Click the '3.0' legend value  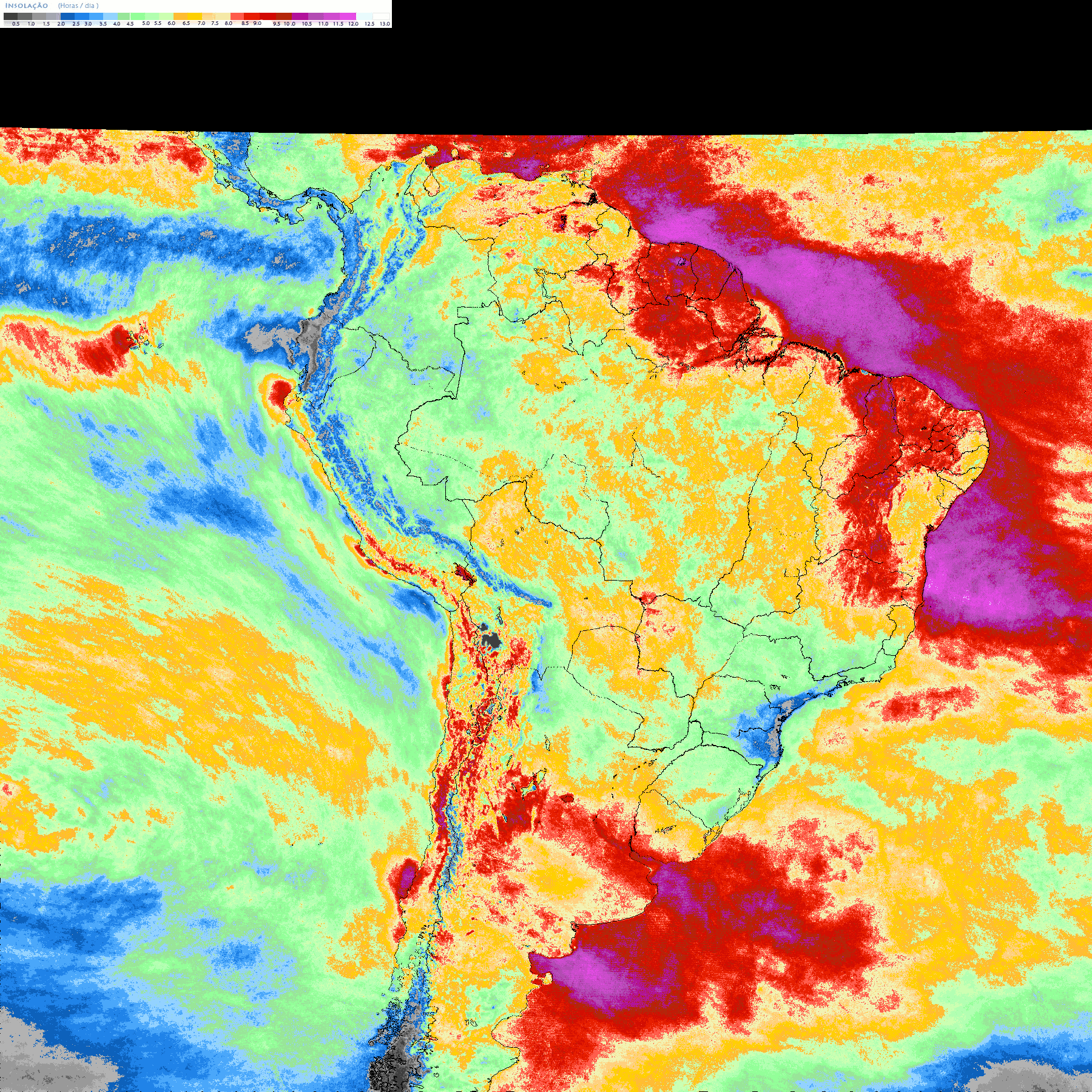88,24
